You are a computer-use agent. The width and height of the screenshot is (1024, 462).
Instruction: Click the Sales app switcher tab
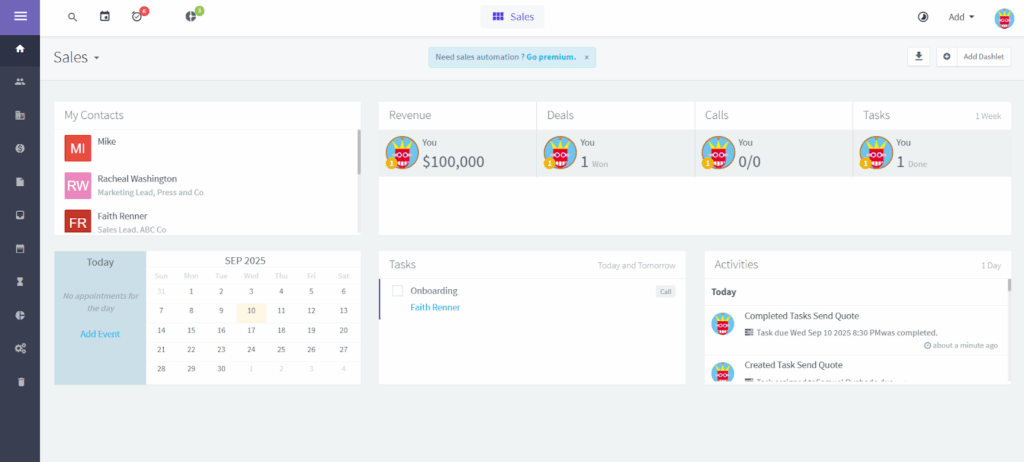513,17
